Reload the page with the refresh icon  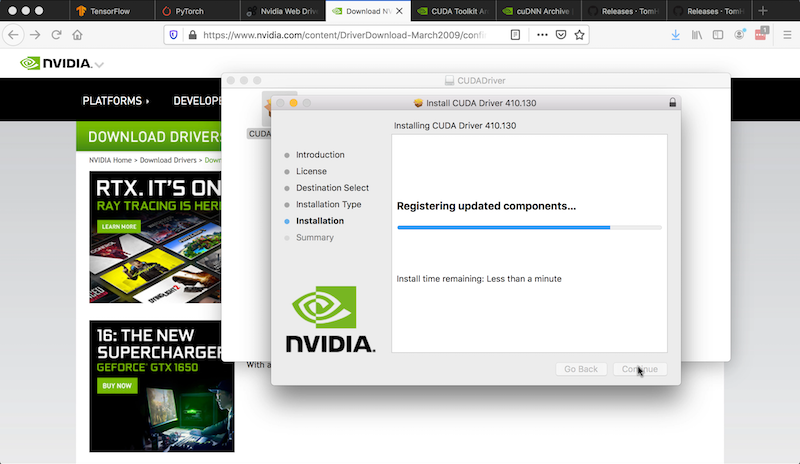click(56, 35)
